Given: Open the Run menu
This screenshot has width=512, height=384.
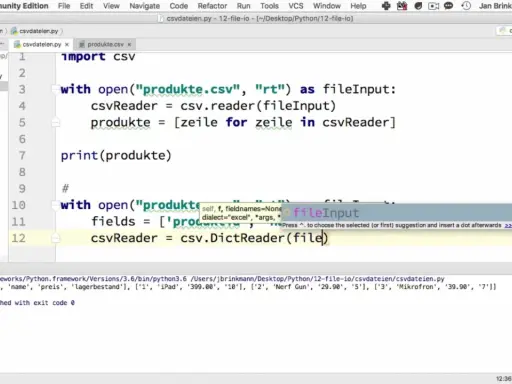Looking at the screenshot, I should [243, 6].
